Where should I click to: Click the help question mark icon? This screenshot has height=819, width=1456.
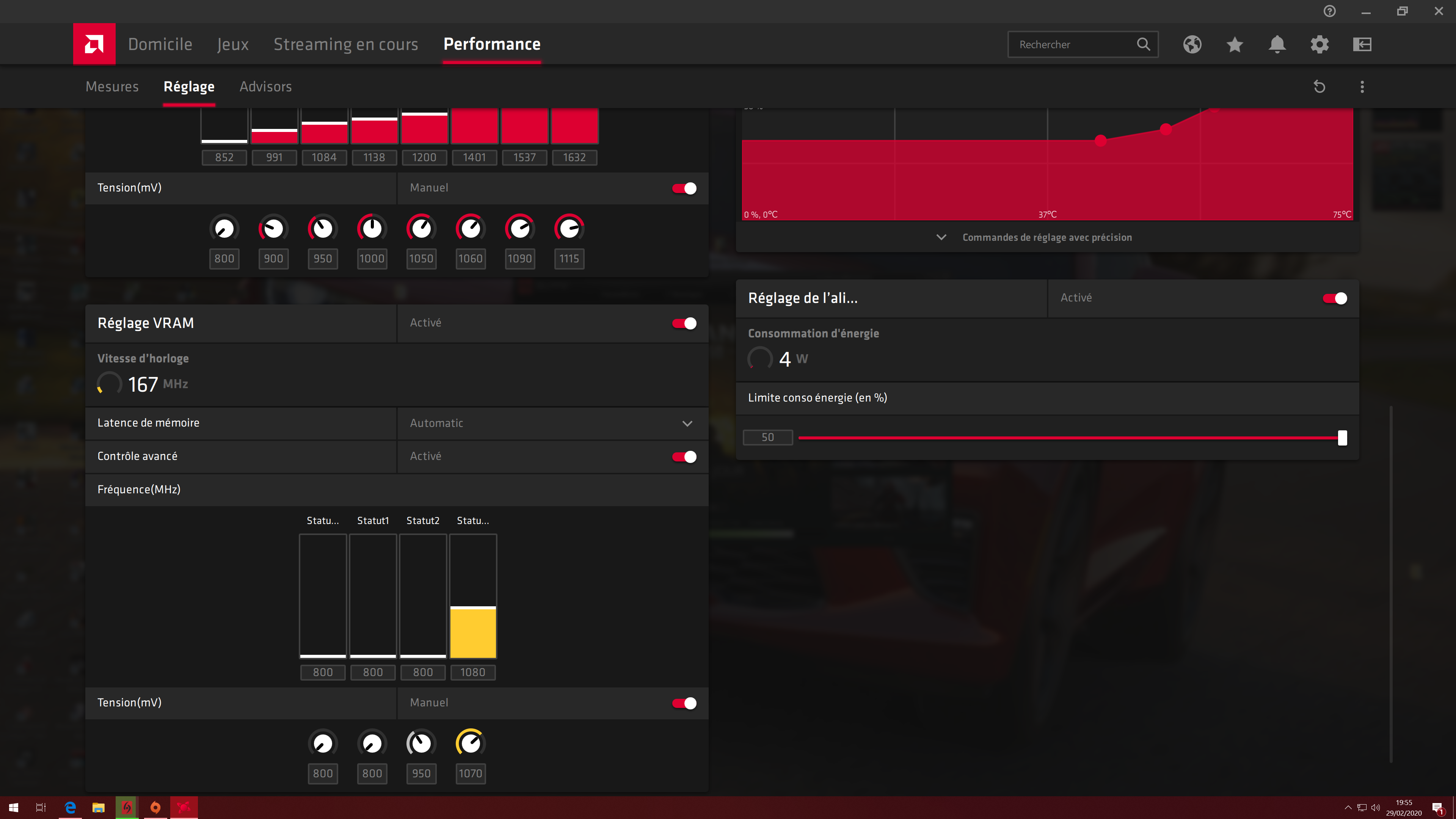(x=1329, y=11)
